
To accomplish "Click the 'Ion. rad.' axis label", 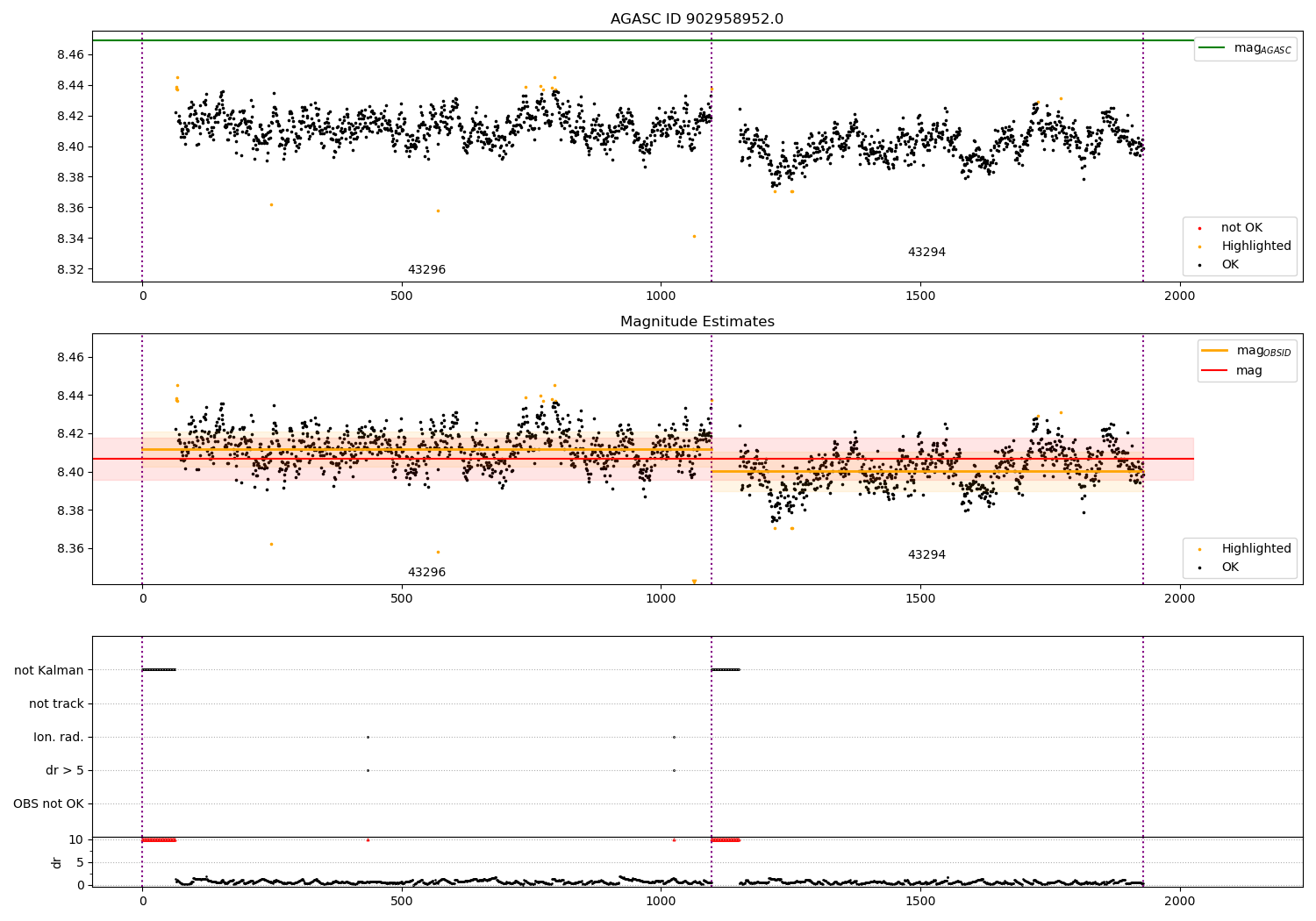I will tap(59, 738).
